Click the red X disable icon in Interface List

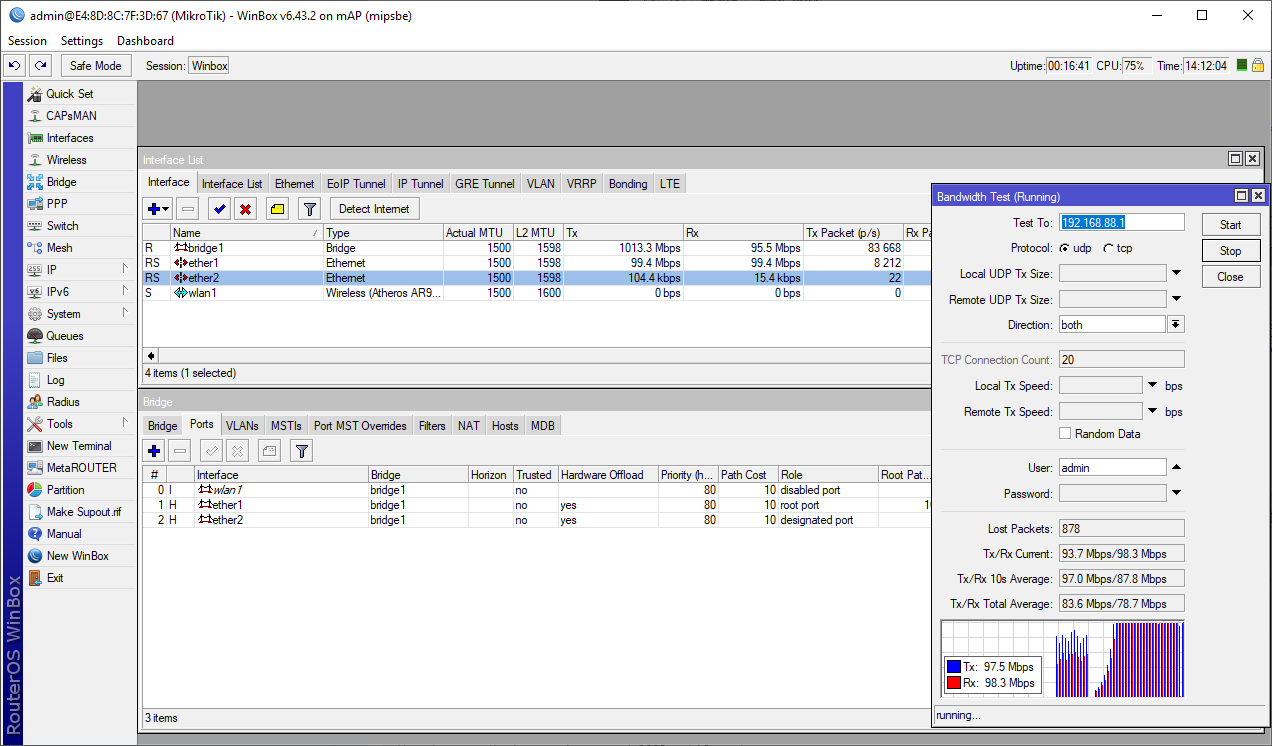[x=245, y=209]
